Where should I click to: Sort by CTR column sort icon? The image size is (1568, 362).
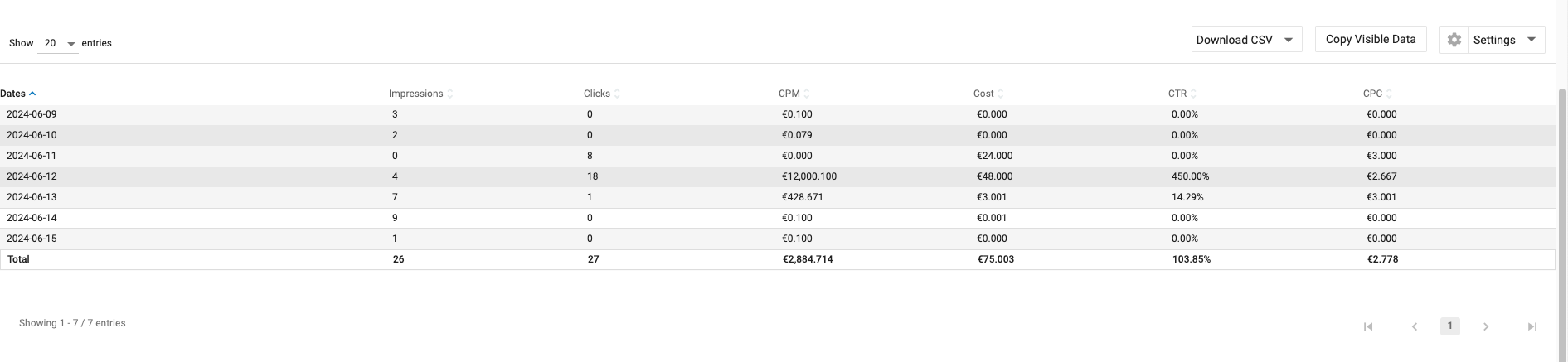pyautogui.click(x=1194, y=94)
